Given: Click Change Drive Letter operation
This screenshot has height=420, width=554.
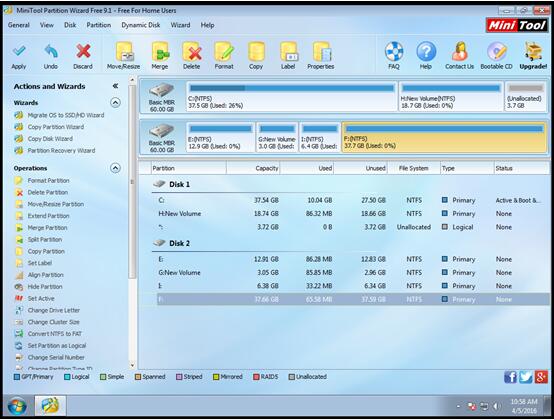Looking at the screenshot, I should click(x=47, y=310).
